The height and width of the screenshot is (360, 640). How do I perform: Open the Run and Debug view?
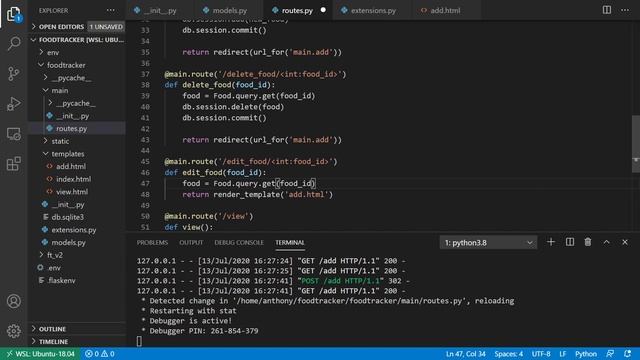14,104
